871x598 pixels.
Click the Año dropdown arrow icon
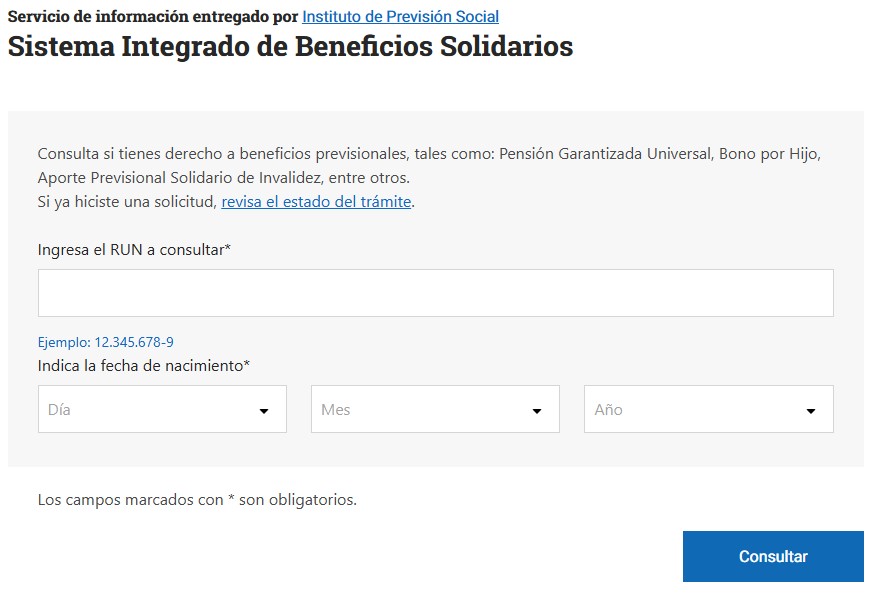811,411
